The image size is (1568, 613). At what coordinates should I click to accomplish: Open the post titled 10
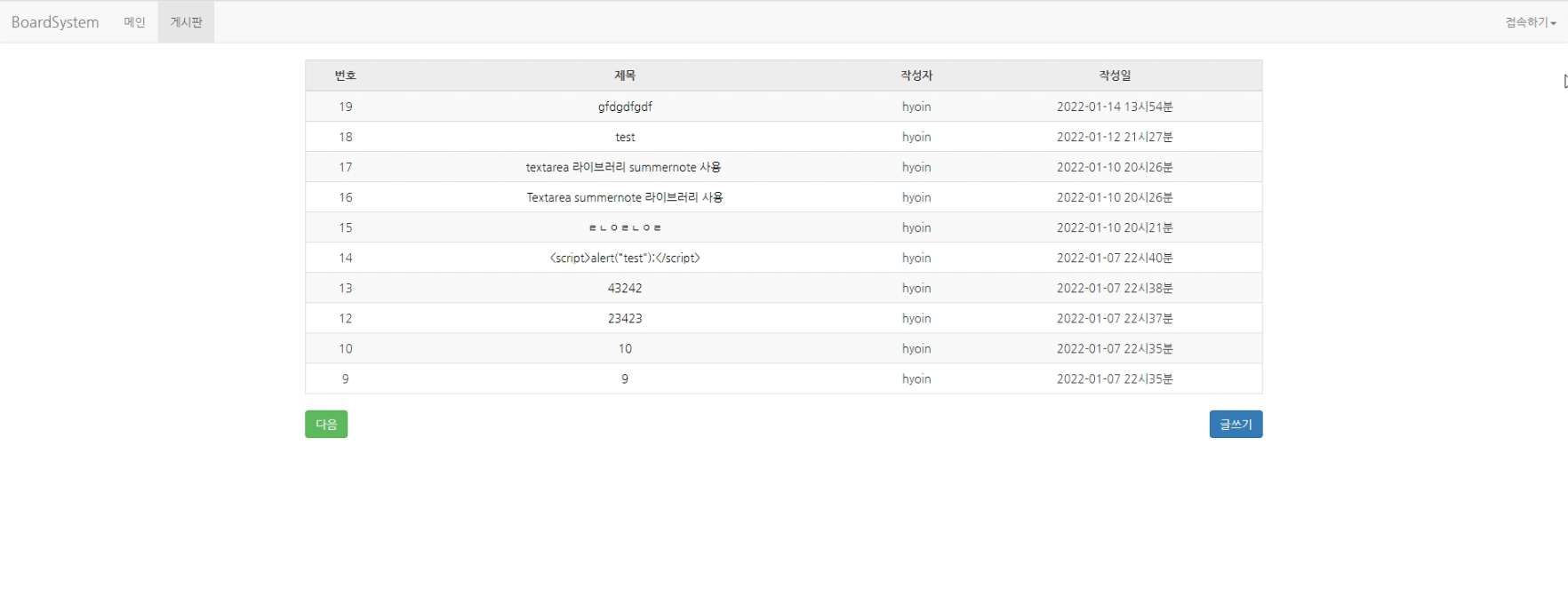[x=625, y=348]
